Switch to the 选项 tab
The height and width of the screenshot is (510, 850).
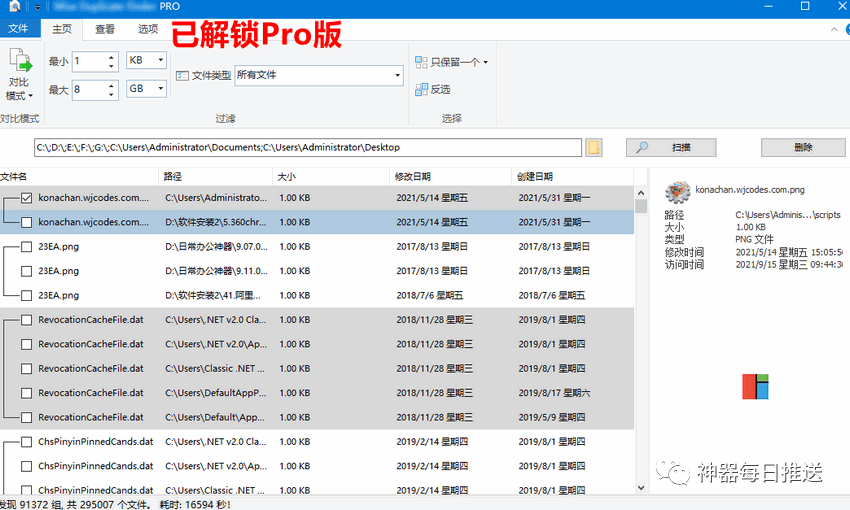(x=147, y=29)
